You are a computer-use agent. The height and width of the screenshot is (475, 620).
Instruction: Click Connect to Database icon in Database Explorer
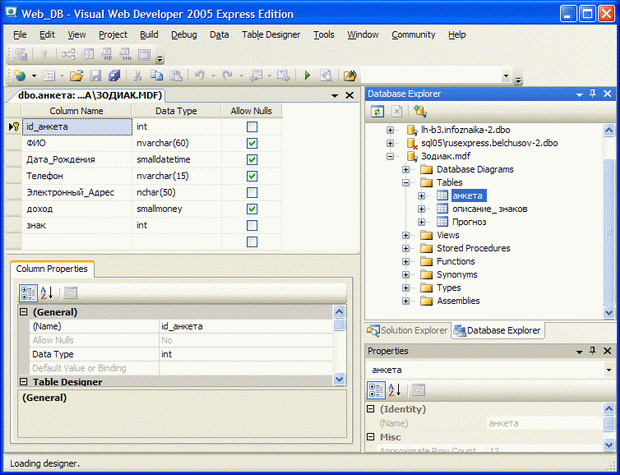(x=419, y=111)
